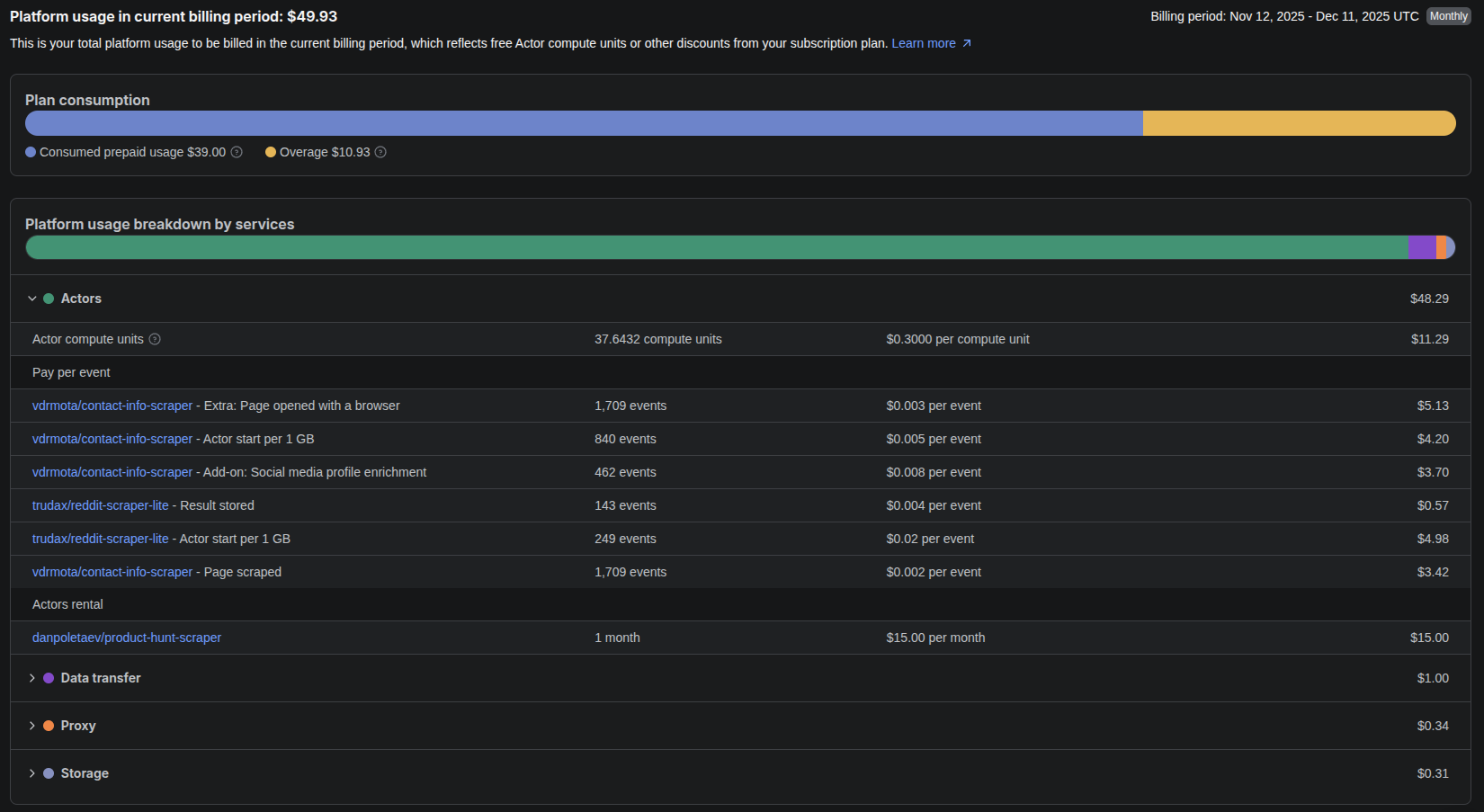Screen dimensions: 1484x812
Task: Open danpoletaev/product-hunt-scraper rental link
Action: coord(127,638)
